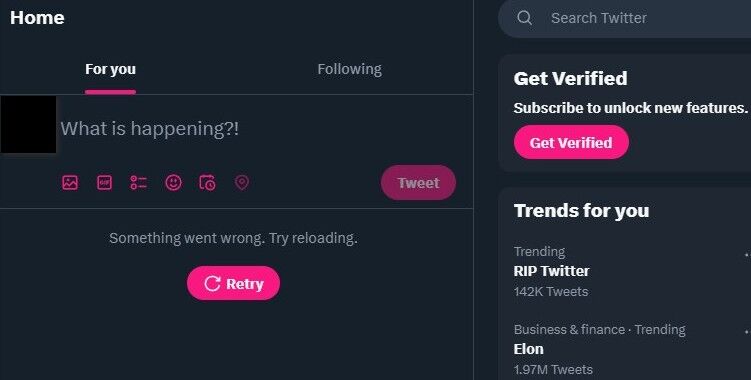751x380 pixels.
Task: Schedule tweet with the calendar-clock icon
Action: coord(207,183)
